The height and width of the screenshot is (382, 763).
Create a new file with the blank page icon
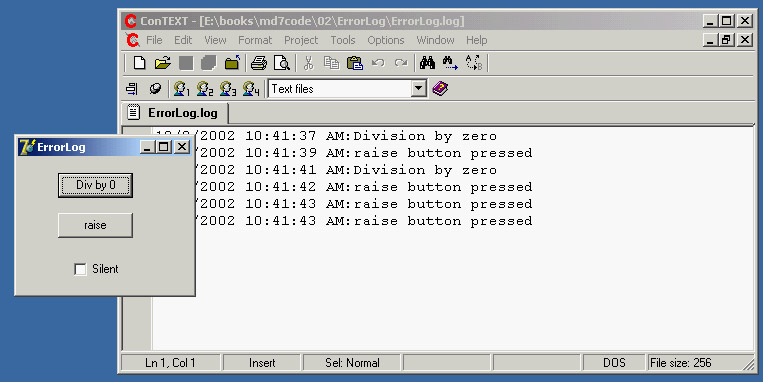139,63
